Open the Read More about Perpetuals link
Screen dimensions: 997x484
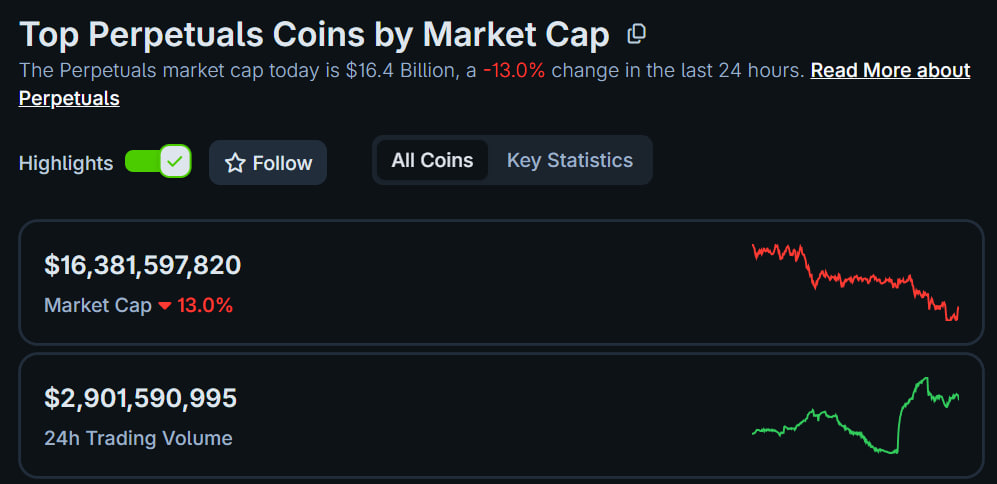point(889,71)
